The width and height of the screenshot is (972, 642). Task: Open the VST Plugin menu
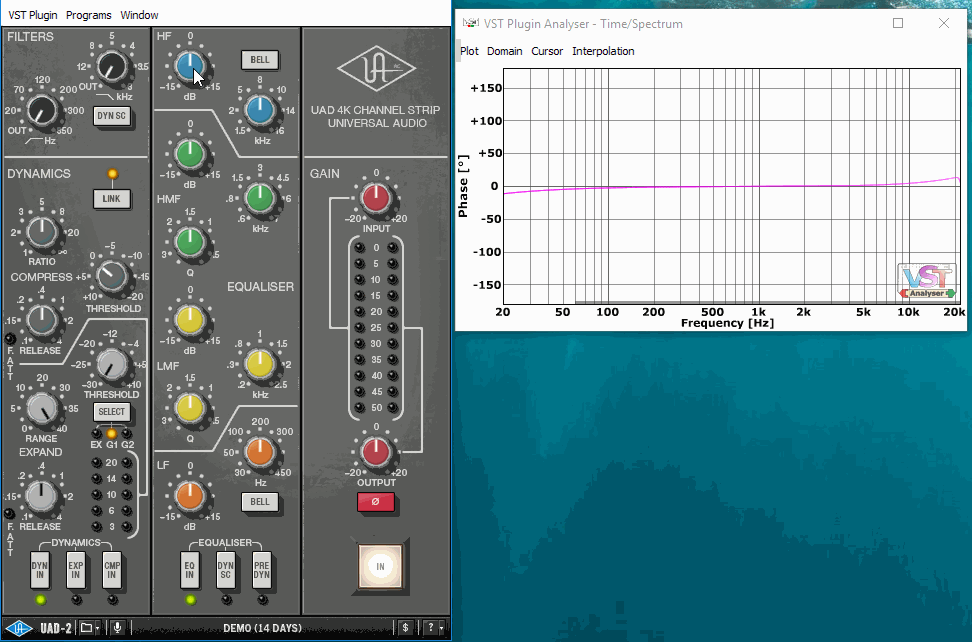tap(33, 15)
